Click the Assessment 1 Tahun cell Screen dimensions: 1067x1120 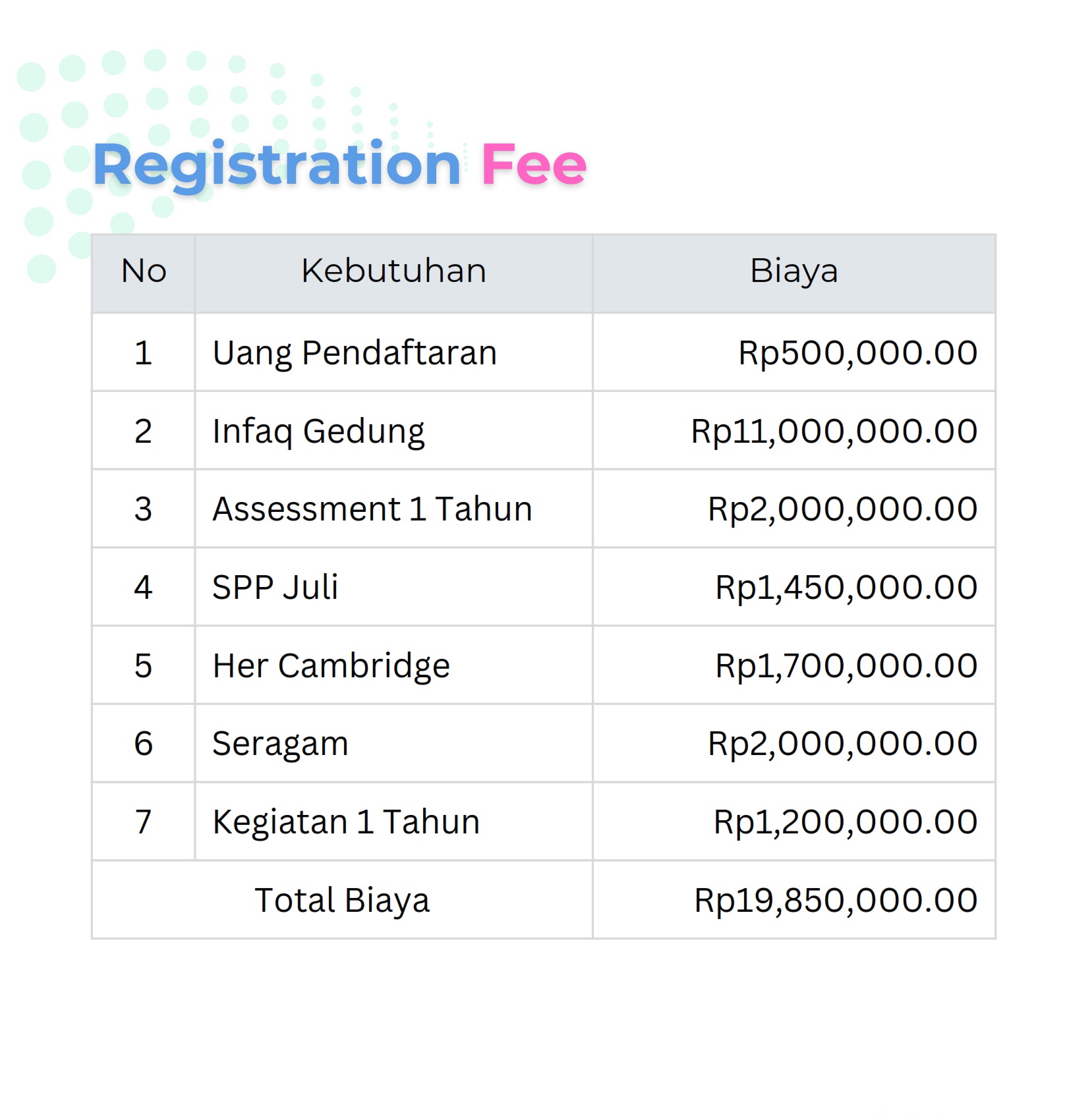pos(372,509)
